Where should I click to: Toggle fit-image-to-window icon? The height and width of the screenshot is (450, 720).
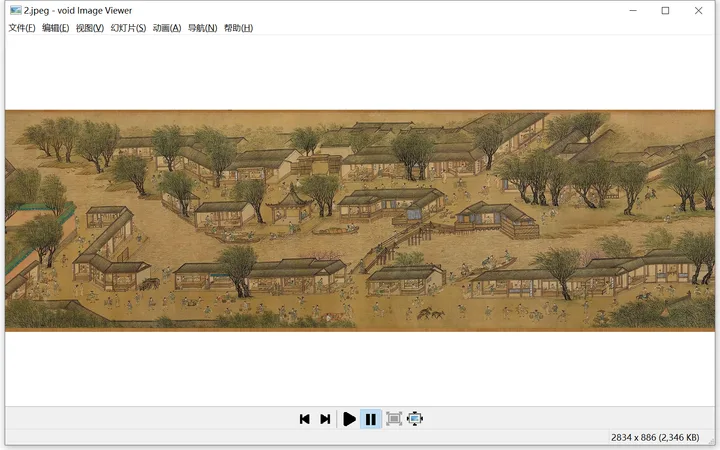[394, 419]
